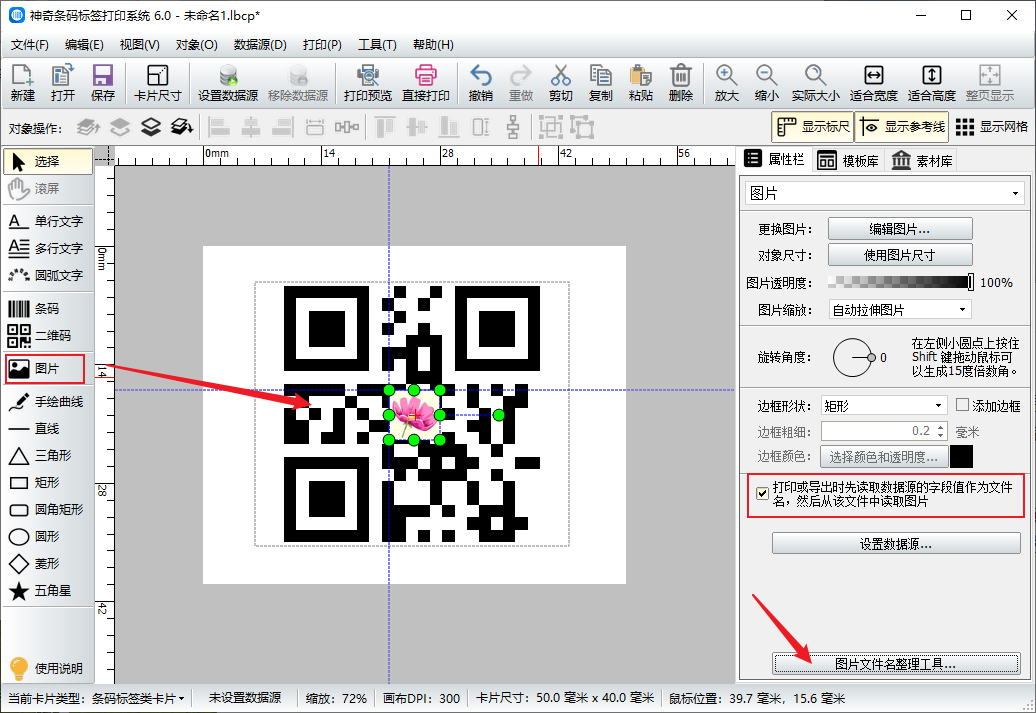The image size is (1036, 713).
Task: Uncheck read image from data source checkbox
Action: (x=762, y=494)
